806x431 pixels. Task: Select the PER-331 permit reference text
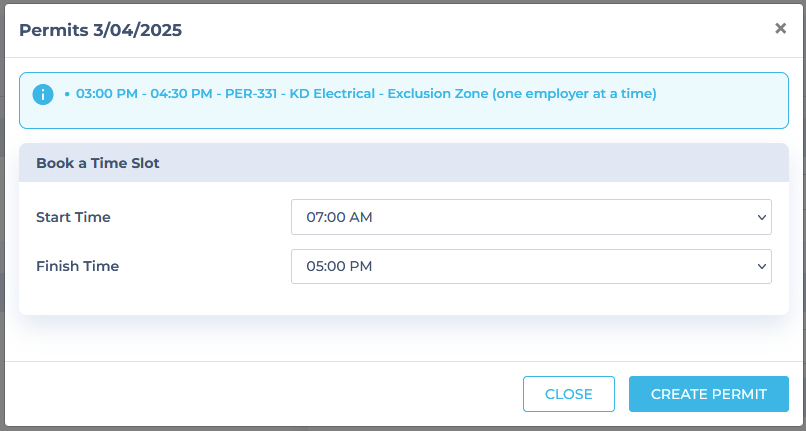click(251, 94)
